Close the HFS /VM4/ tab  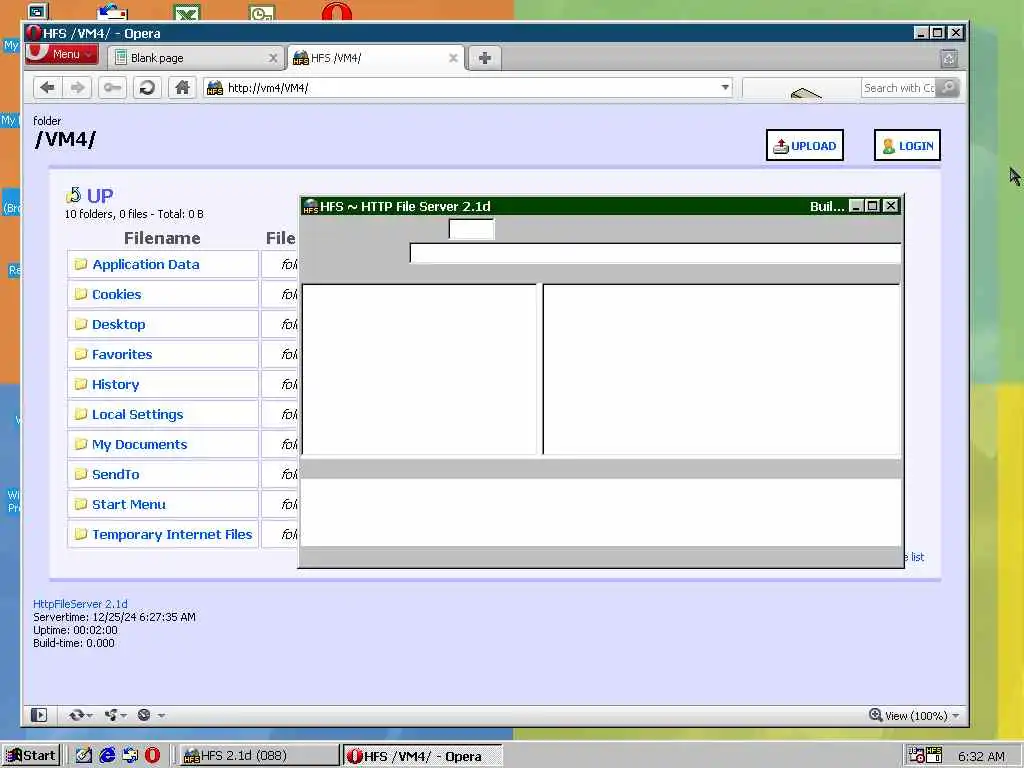453,58
